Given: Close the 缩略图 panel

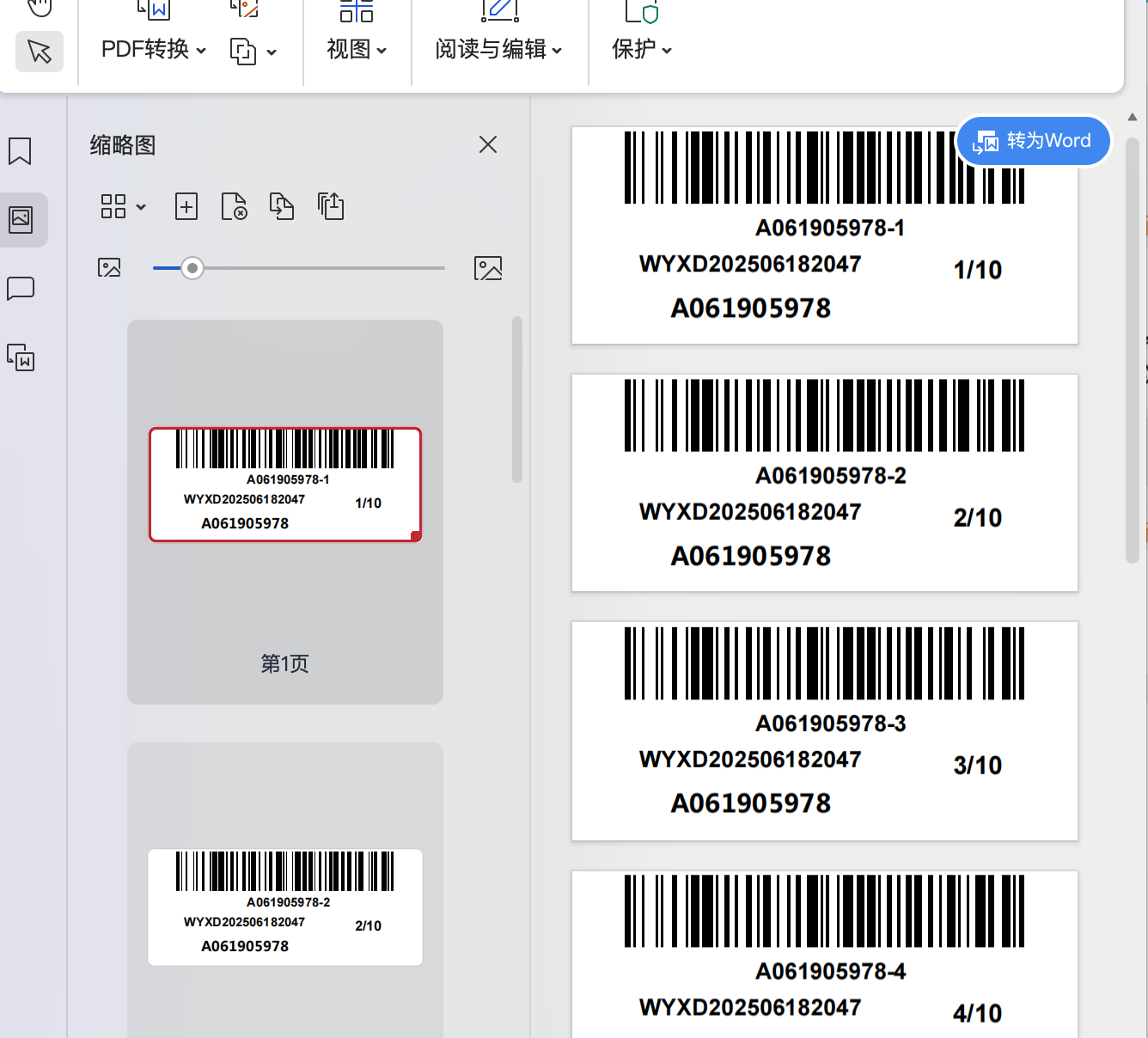Looking at the screenshot, I should 488,144.
